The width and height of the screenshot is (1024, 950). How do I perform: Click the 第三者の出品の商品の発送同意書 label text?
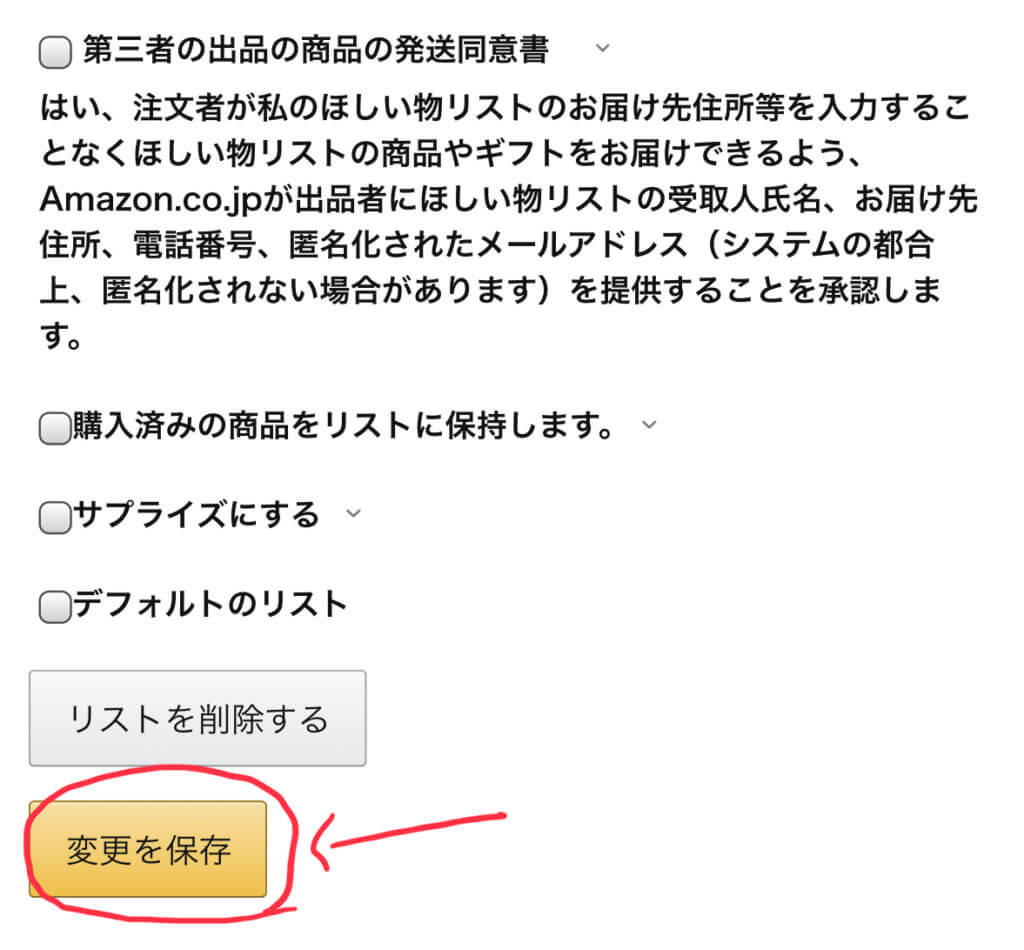[316, 50]
